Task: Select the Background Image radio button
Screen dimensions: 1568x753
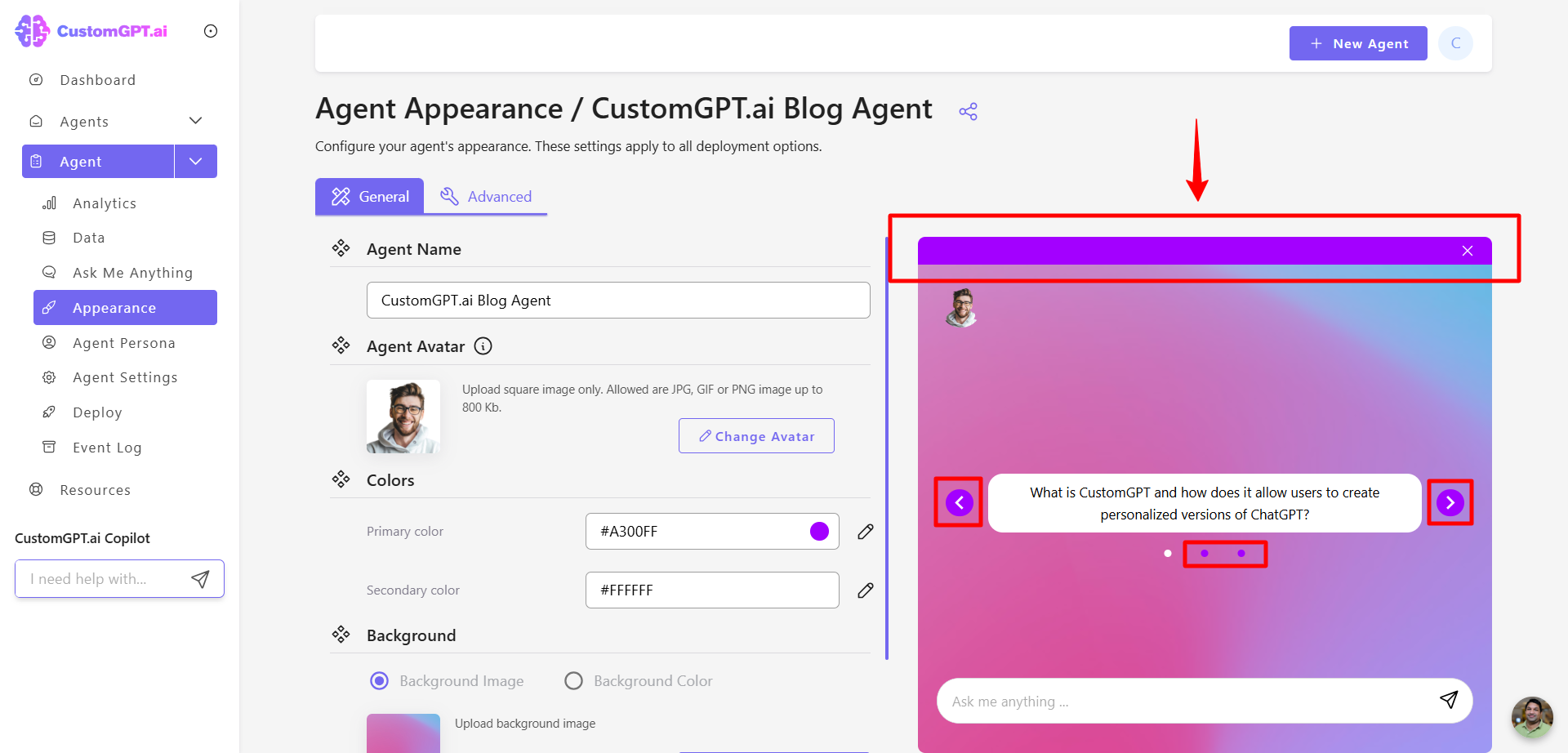Action: coord(380,681)
